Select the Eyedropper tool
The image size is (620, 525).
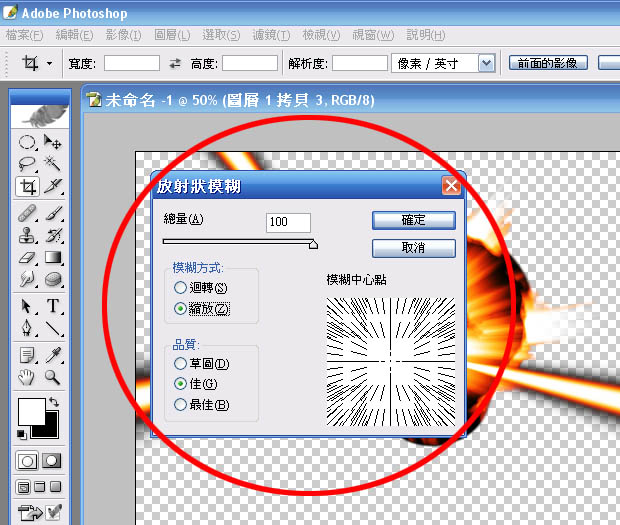point(53,355)
